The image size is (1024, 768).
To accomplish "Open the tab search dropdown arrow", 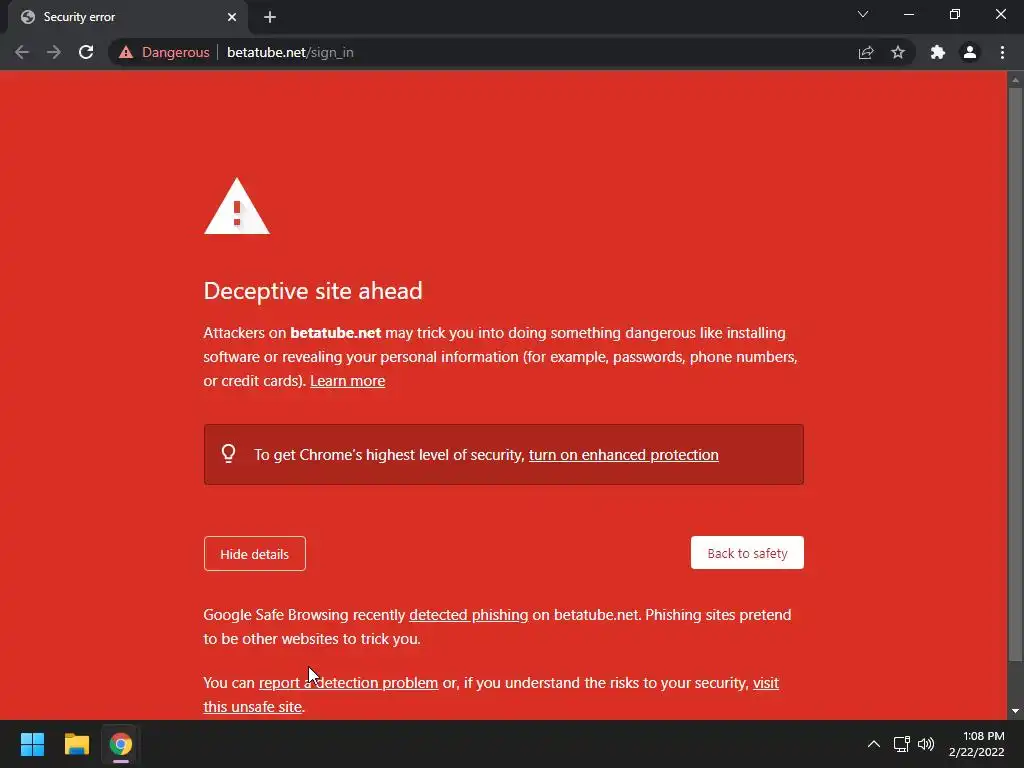I will click(x=863, y=14).
